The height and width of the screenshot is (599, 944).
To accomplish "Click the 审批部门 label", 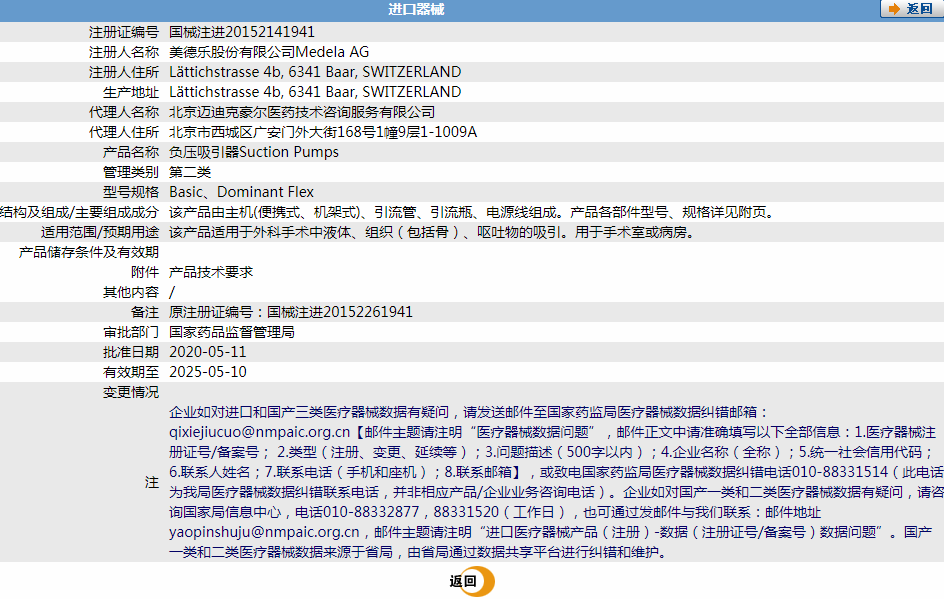I will [131, 332].
